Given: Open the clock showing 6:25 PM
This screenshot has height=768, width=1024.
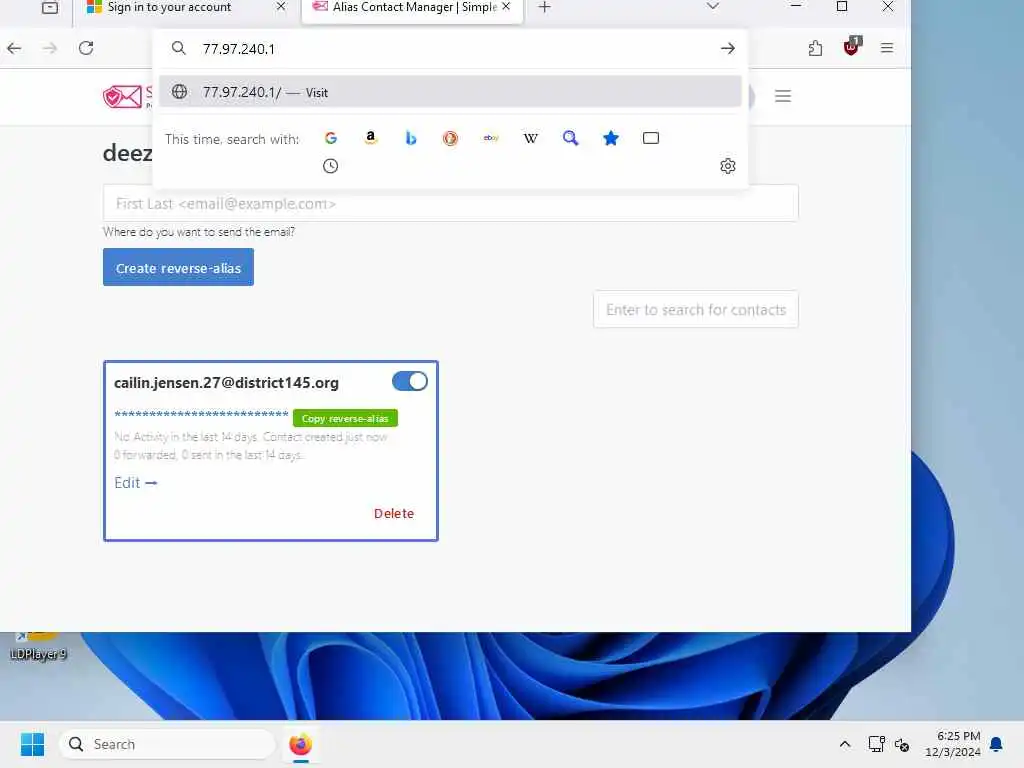Looking at the screenshot, I should [x=952, y=744].
